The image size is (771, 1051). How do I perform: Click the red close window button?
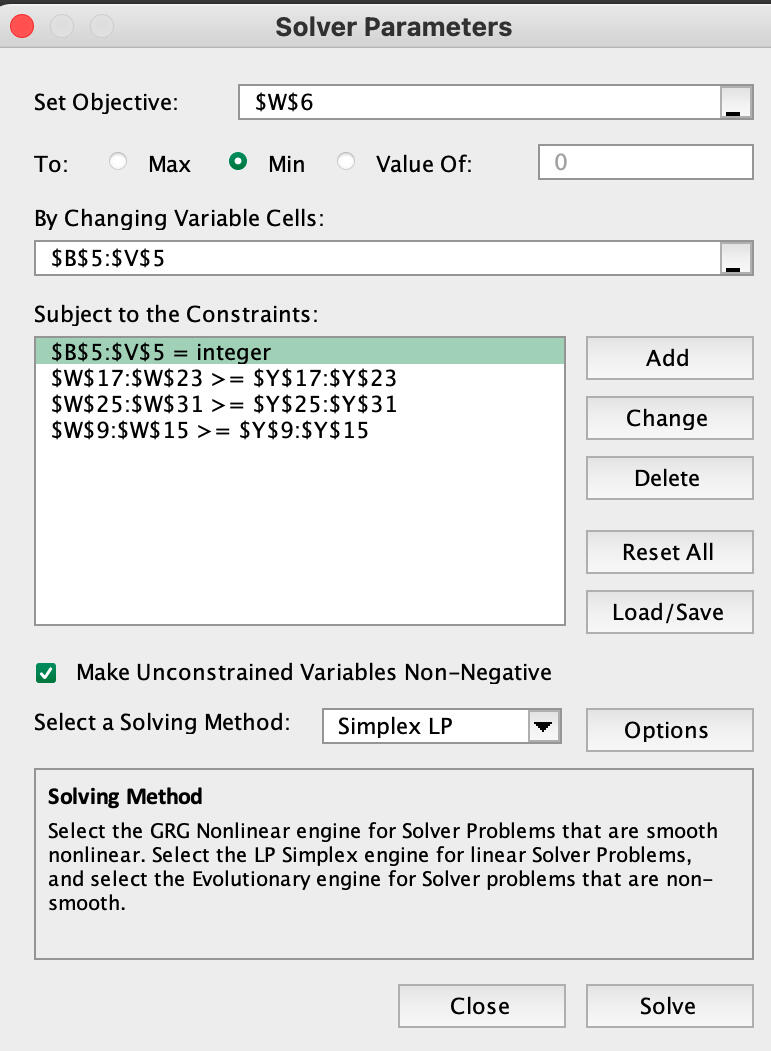21,27
